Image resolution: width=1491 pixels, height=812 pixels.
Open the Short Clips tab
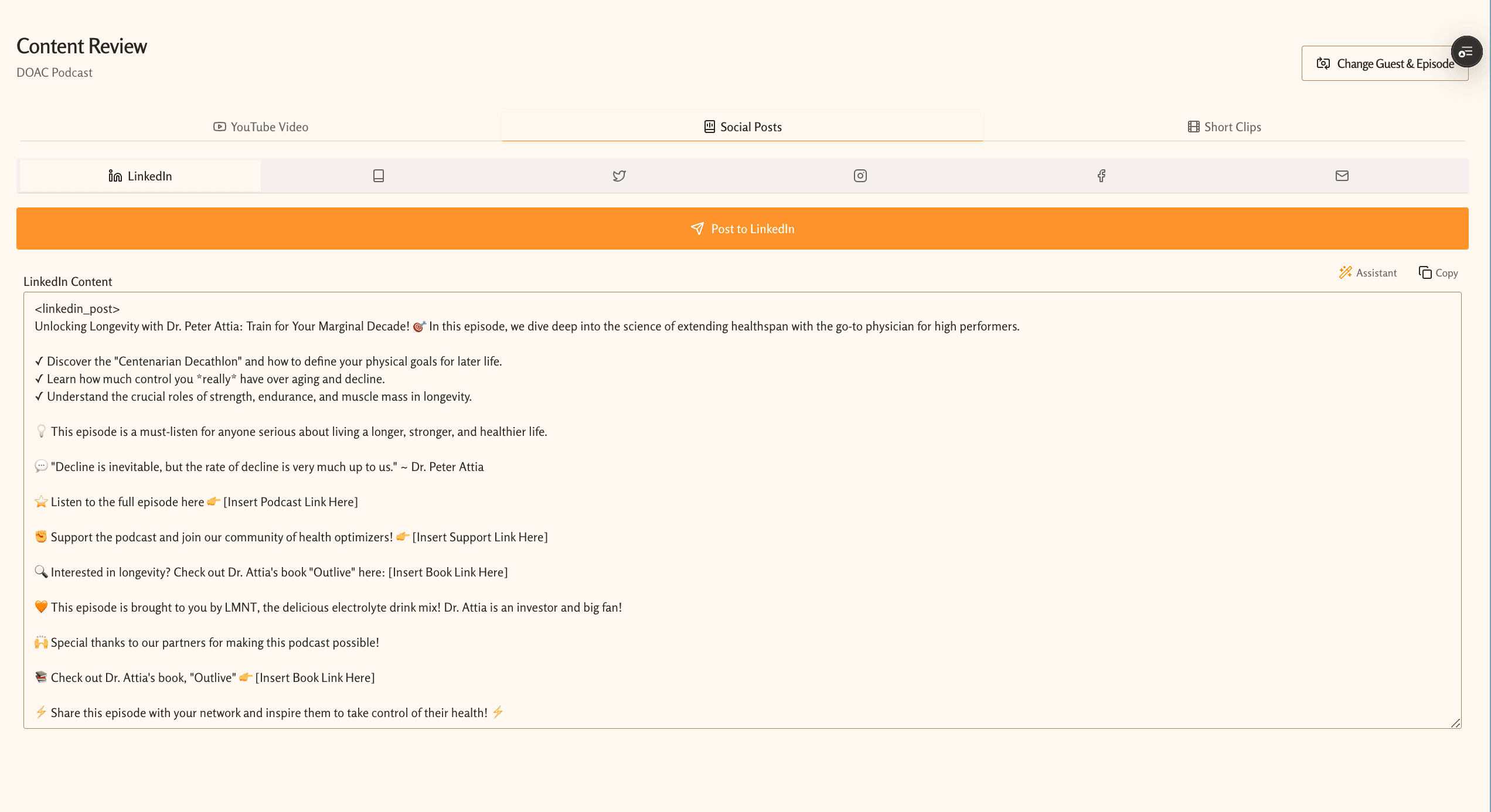pyautogui.click(x=1224, y=127)
